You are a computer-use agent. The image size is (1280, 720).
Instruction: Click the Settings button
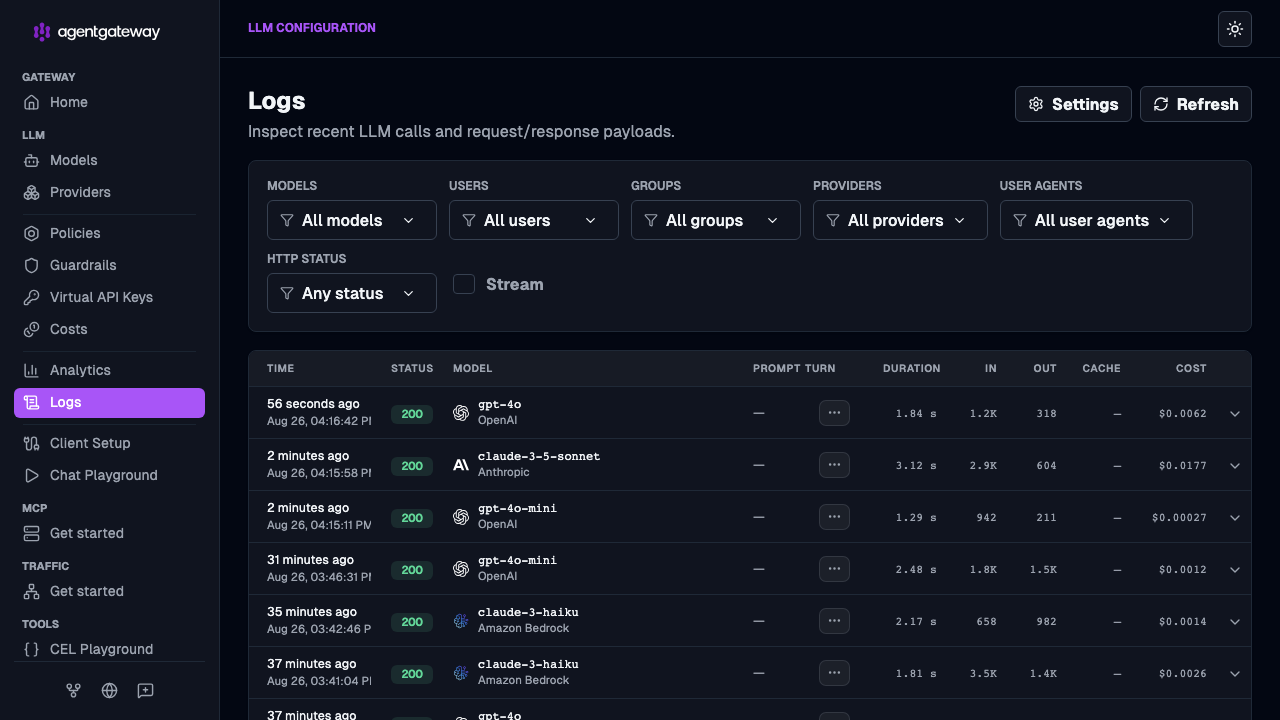(1073, 104)
